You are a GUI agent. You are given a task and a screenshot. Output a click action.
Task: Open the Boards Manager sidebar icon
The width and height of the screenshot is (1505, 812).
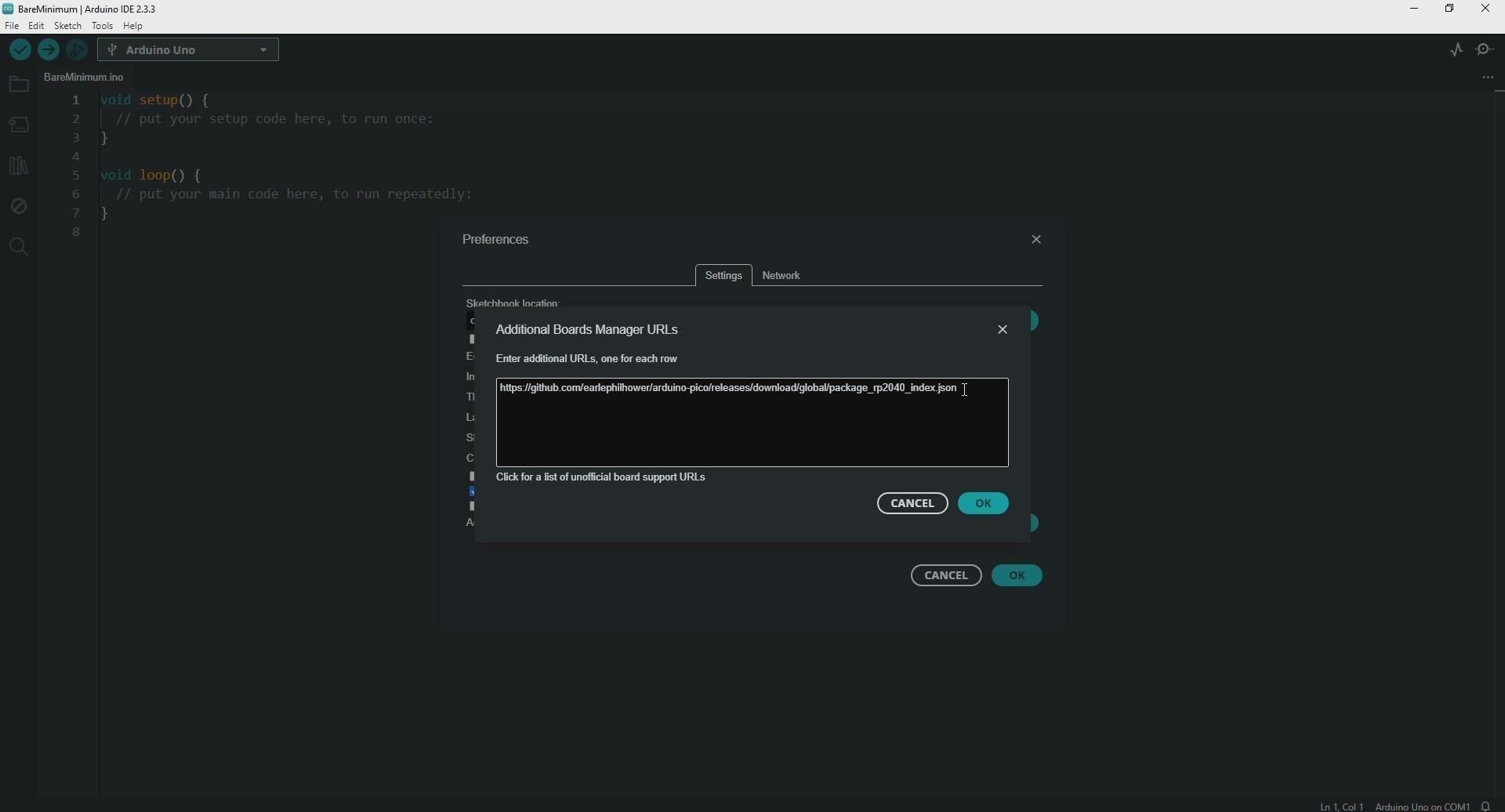coord(18,125)
